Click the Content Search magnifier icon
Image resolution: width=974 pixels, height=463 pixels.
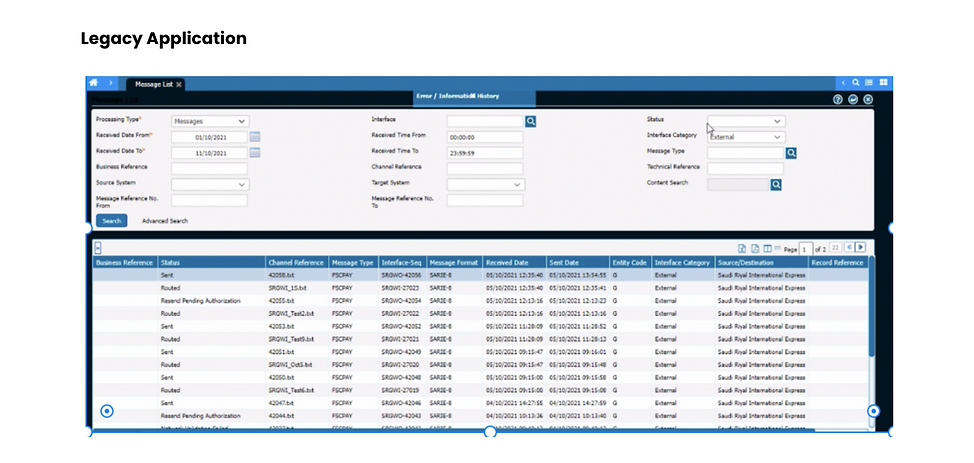click(x=776, y=185)
